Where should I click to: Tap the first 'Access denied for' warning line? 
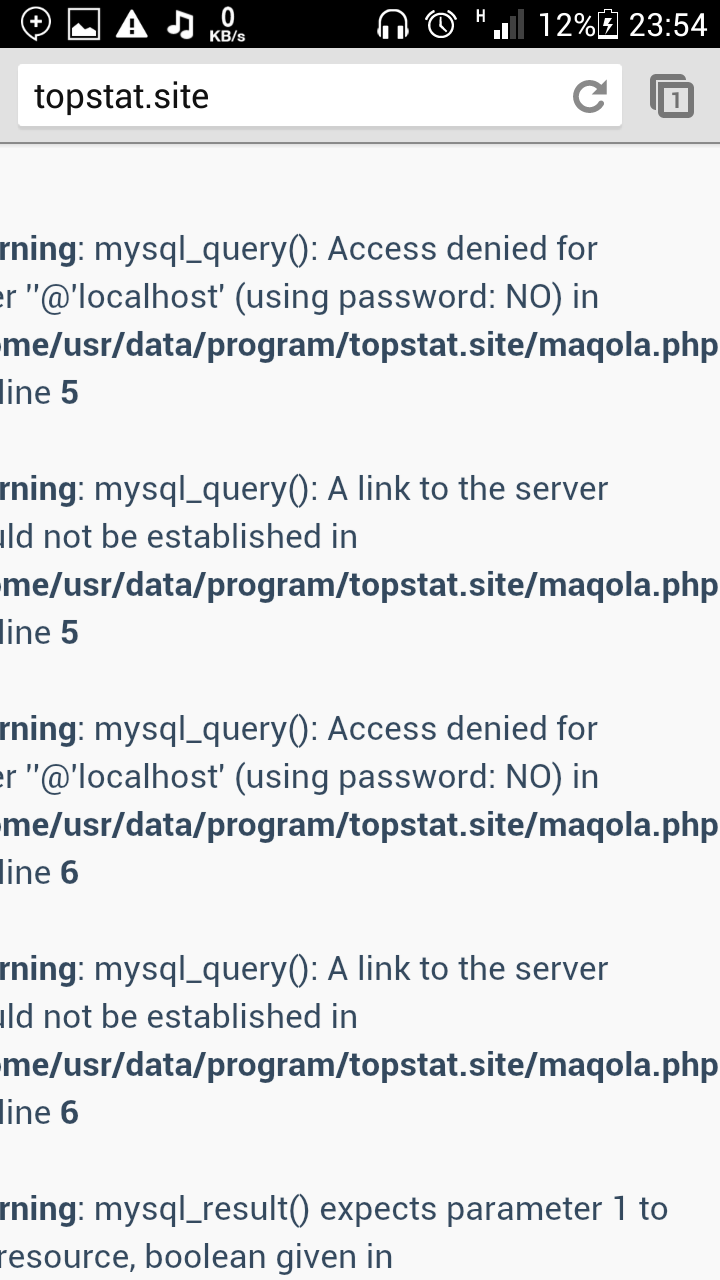point(345,249)
